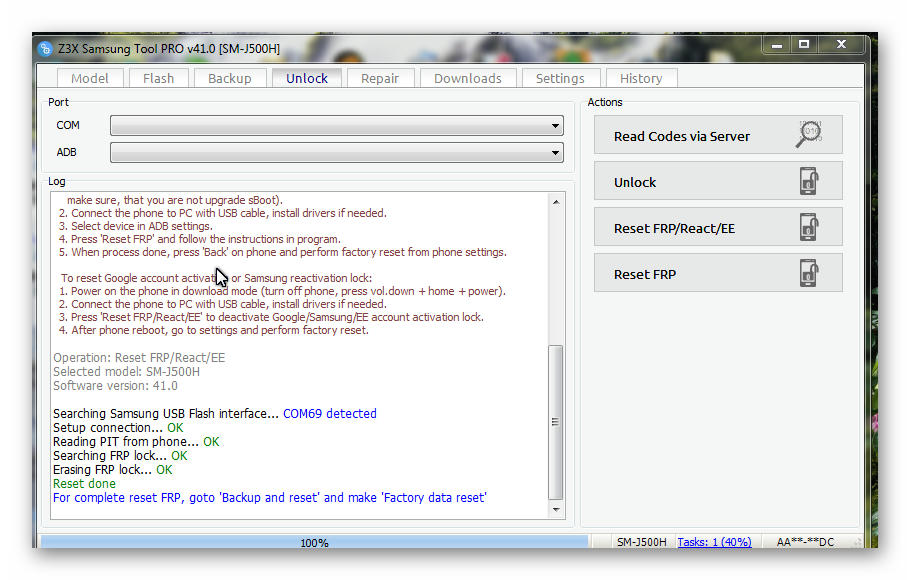Select the Unlock tab
Viewport: 910px width, 580px height.
306,78
